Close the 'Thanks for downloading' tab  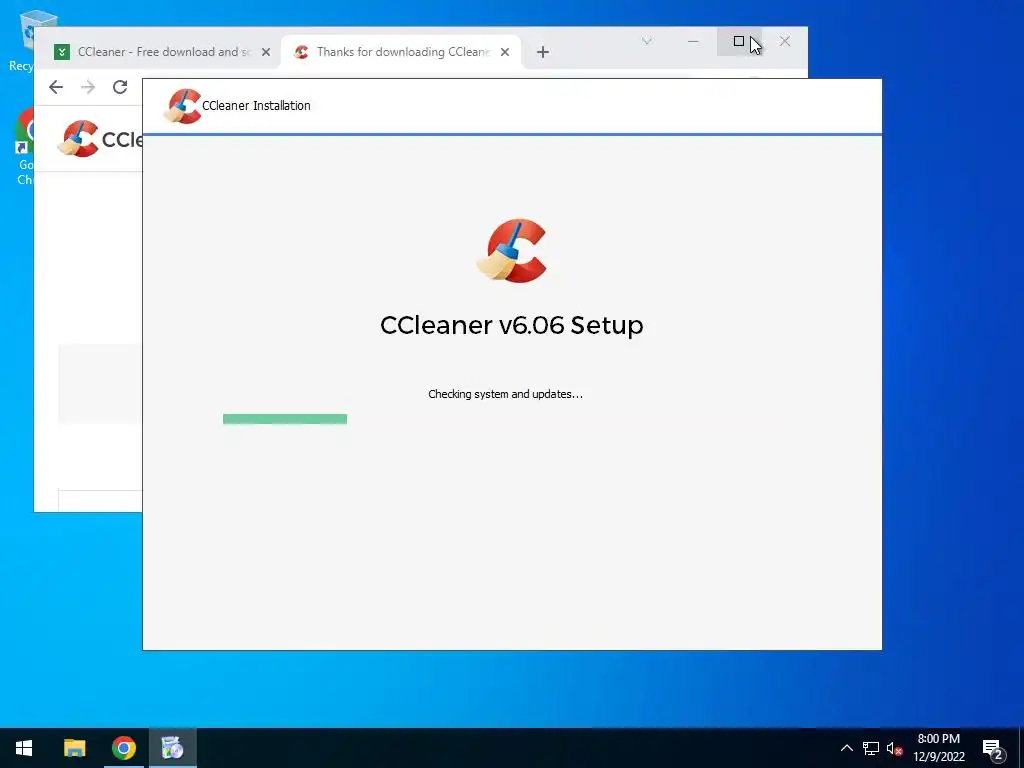[x=505, y=52]
